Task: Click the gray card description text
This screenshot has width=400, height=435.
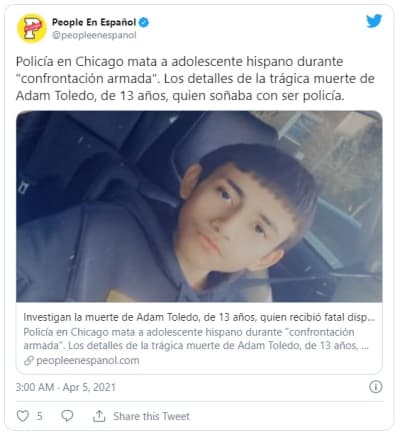Action: [196, 339]
